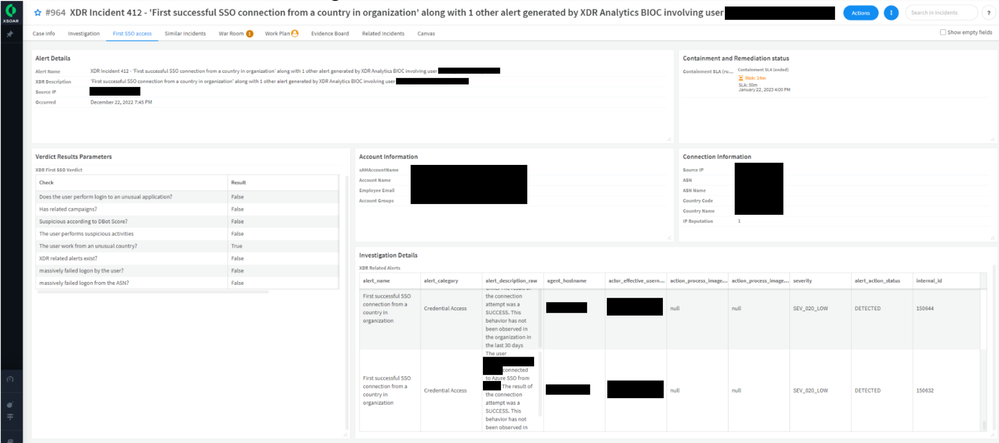Enable the Show empty fields checkbox
The image size is (999, 443).
pyautogui.click(x=943, y=33)
